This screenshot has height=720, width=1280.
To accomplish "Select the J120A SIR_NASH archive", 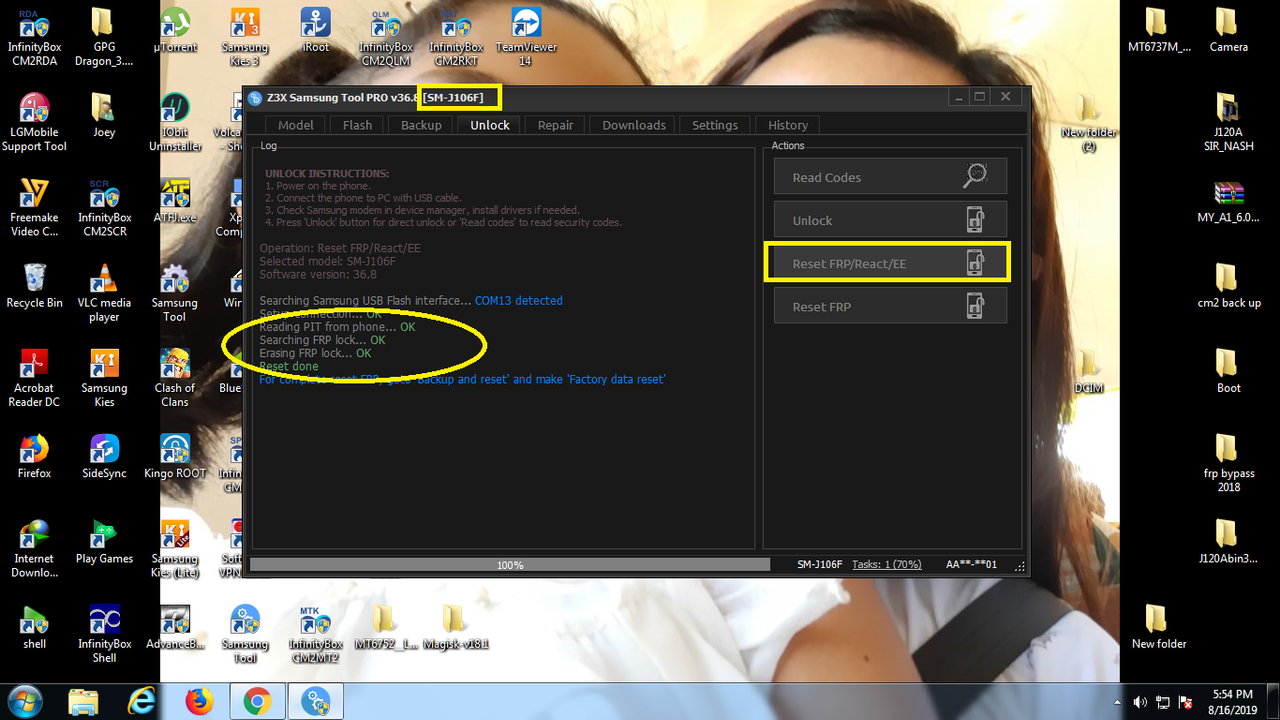I will (x=1228, y=123).
